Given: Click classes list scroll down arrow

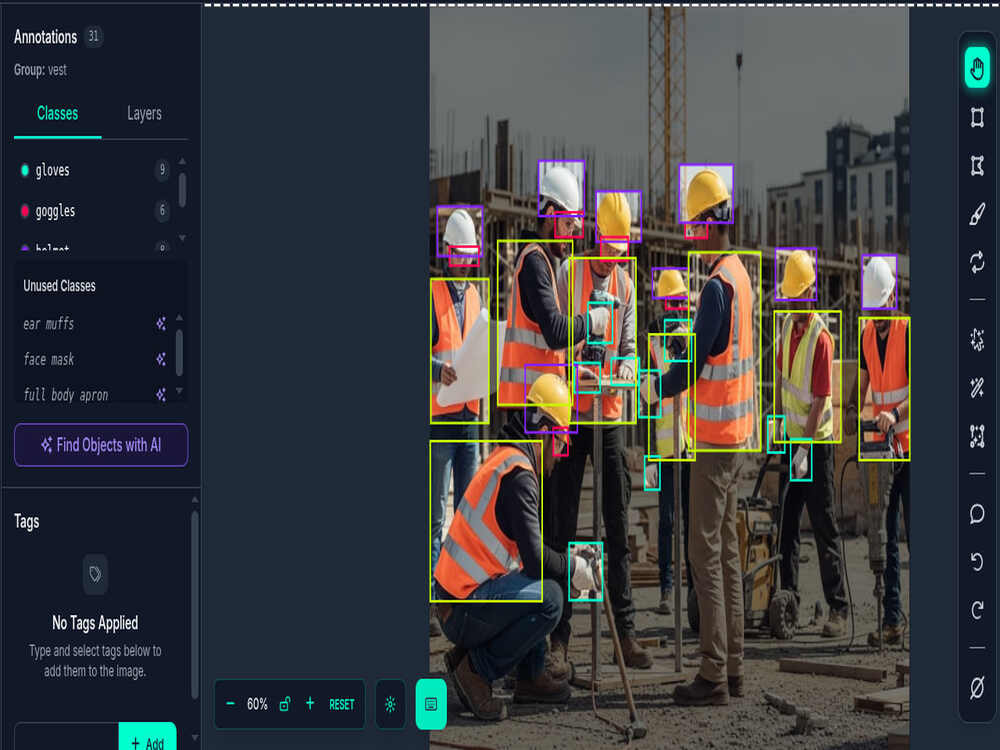Looking at the screenshot, I should click(x=182, y=237).
